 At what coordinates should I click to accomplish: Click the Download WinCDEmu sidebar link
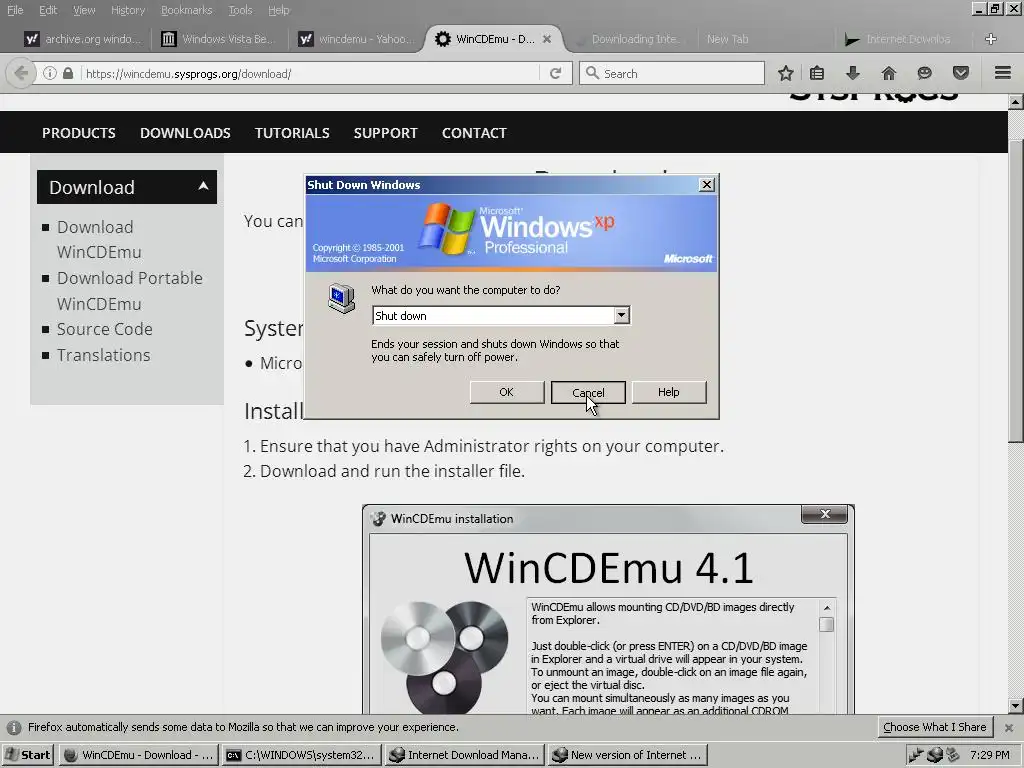pyautogui.click(x=98, y=239)
